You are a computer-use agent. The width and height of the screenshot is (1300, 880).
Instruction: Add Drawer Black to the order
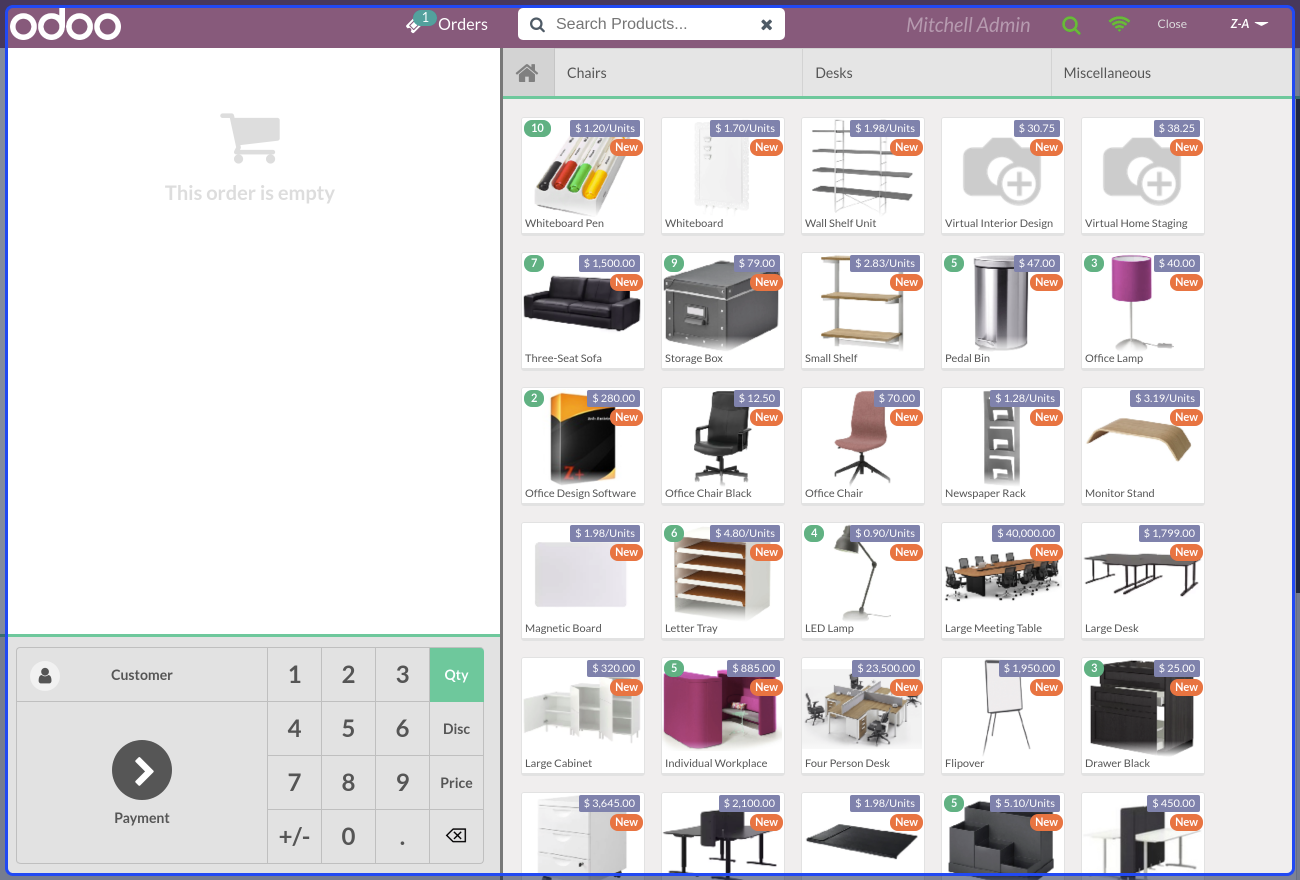coord(1143,716)
